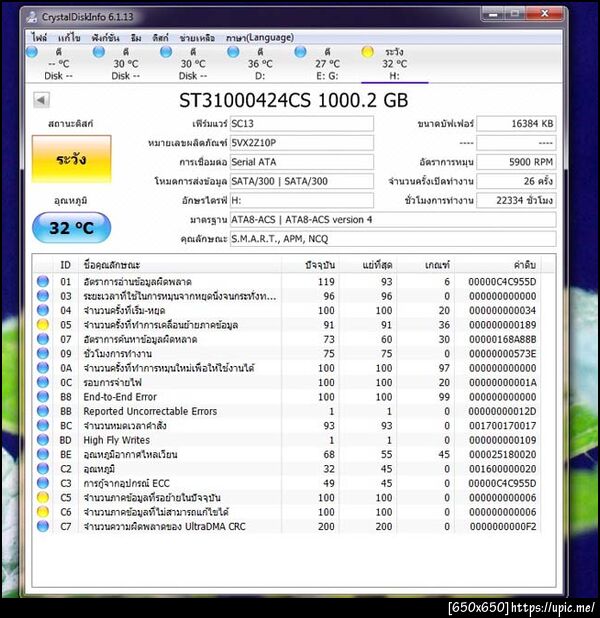Click the blue status icon for attribute 09
The height and width of the screenshot is (618, 600).
[x=43, y=354]
